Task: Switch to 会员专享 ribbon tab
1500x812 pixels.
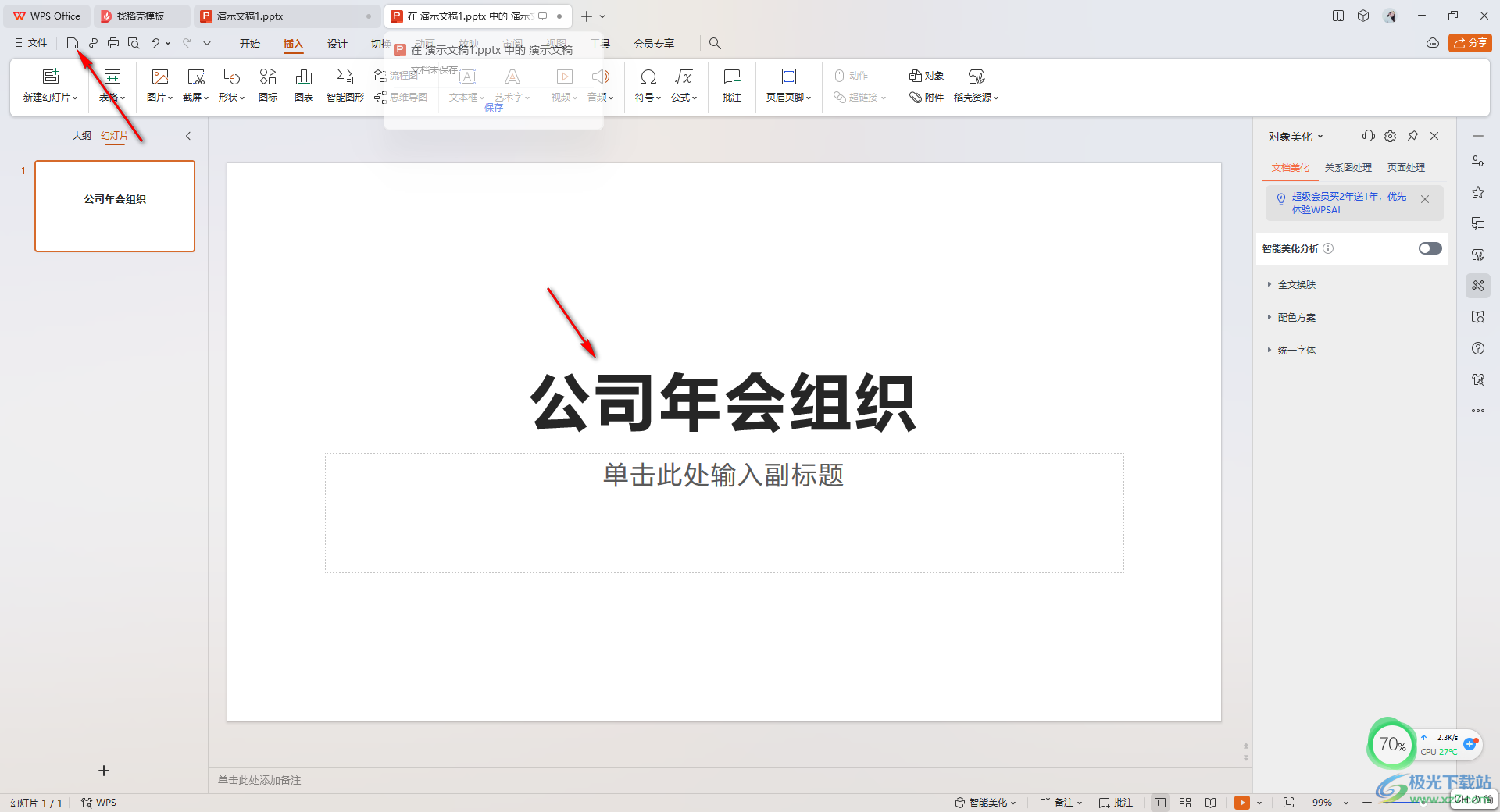Action: tap(654, 44)
